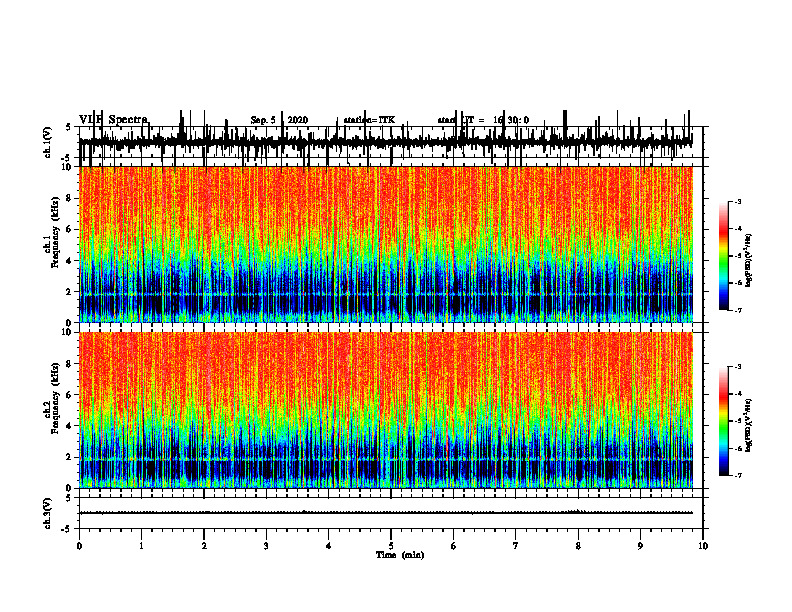
Task: Click the ch.3 flat voltage trace
Action: click(x=385, y=513)
